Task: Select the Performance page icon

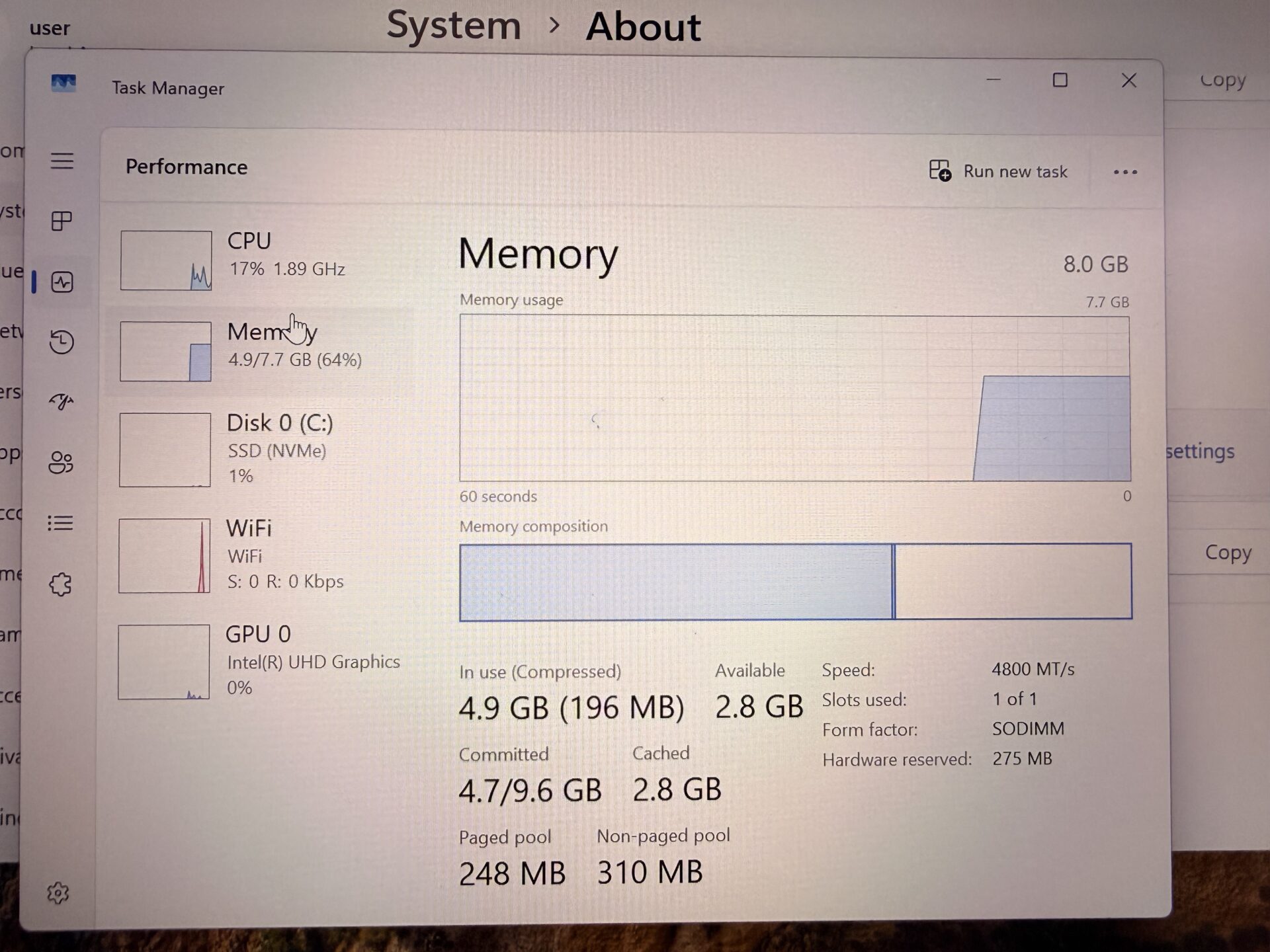Action: click(62, 282)
